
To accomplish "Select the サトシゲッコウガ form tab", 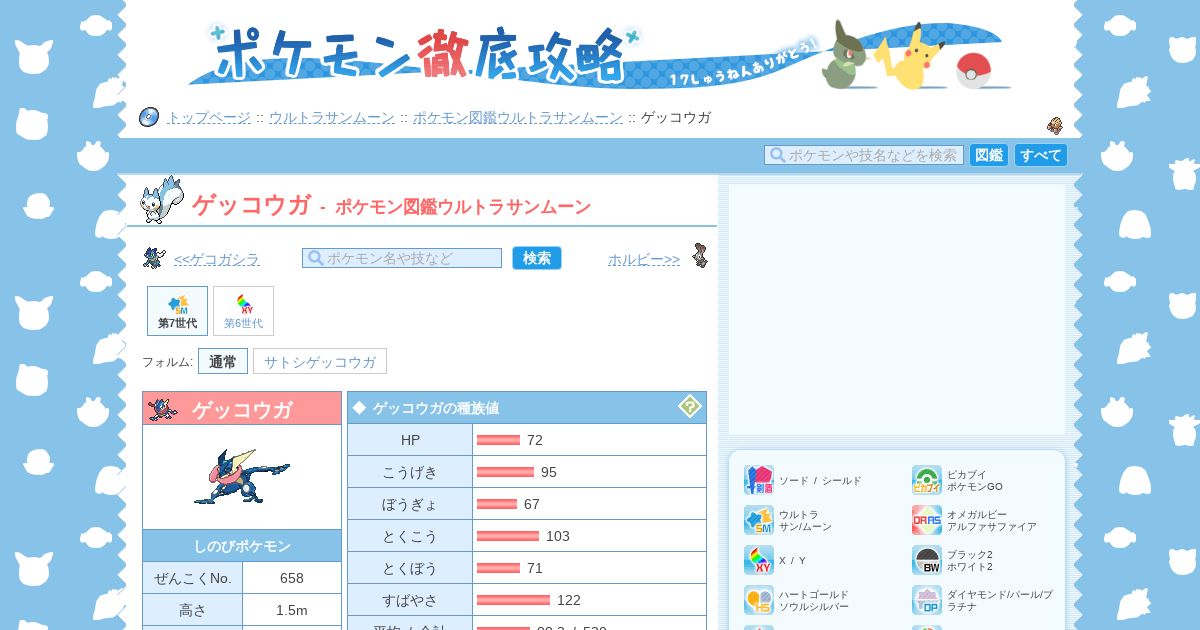I will (x=320, y=361).
